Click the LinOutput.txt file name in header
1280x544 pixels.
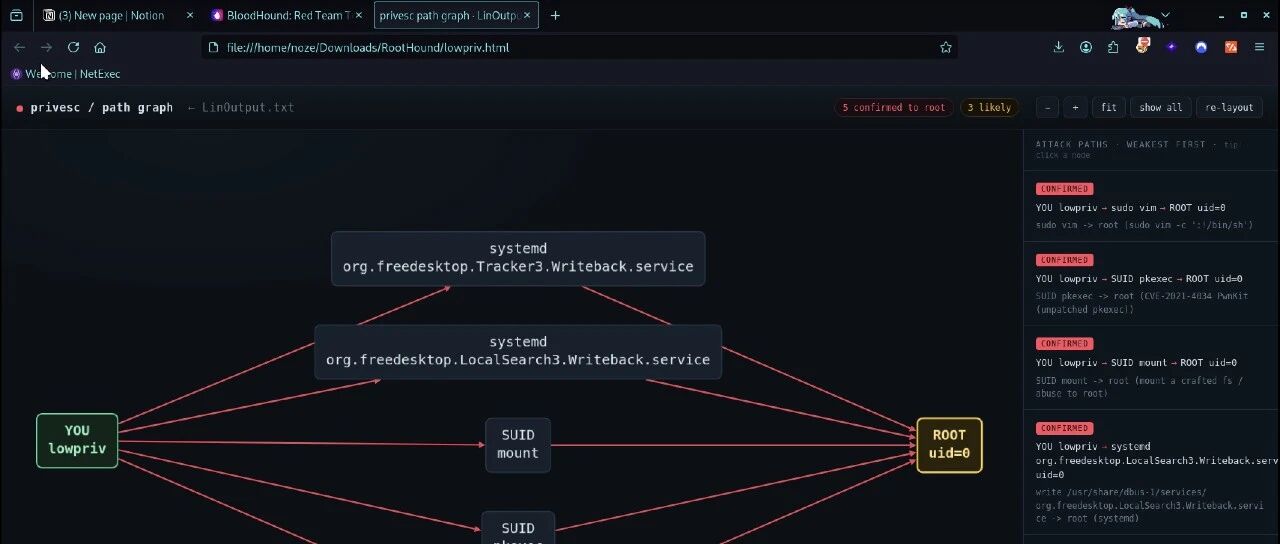point(248,107)
